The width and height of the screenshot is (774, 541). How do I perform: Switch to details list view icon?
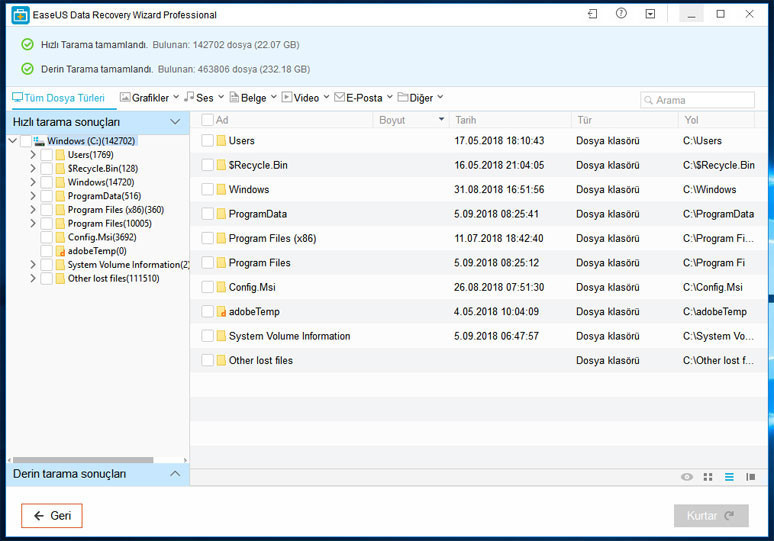(x=729, y=477)
